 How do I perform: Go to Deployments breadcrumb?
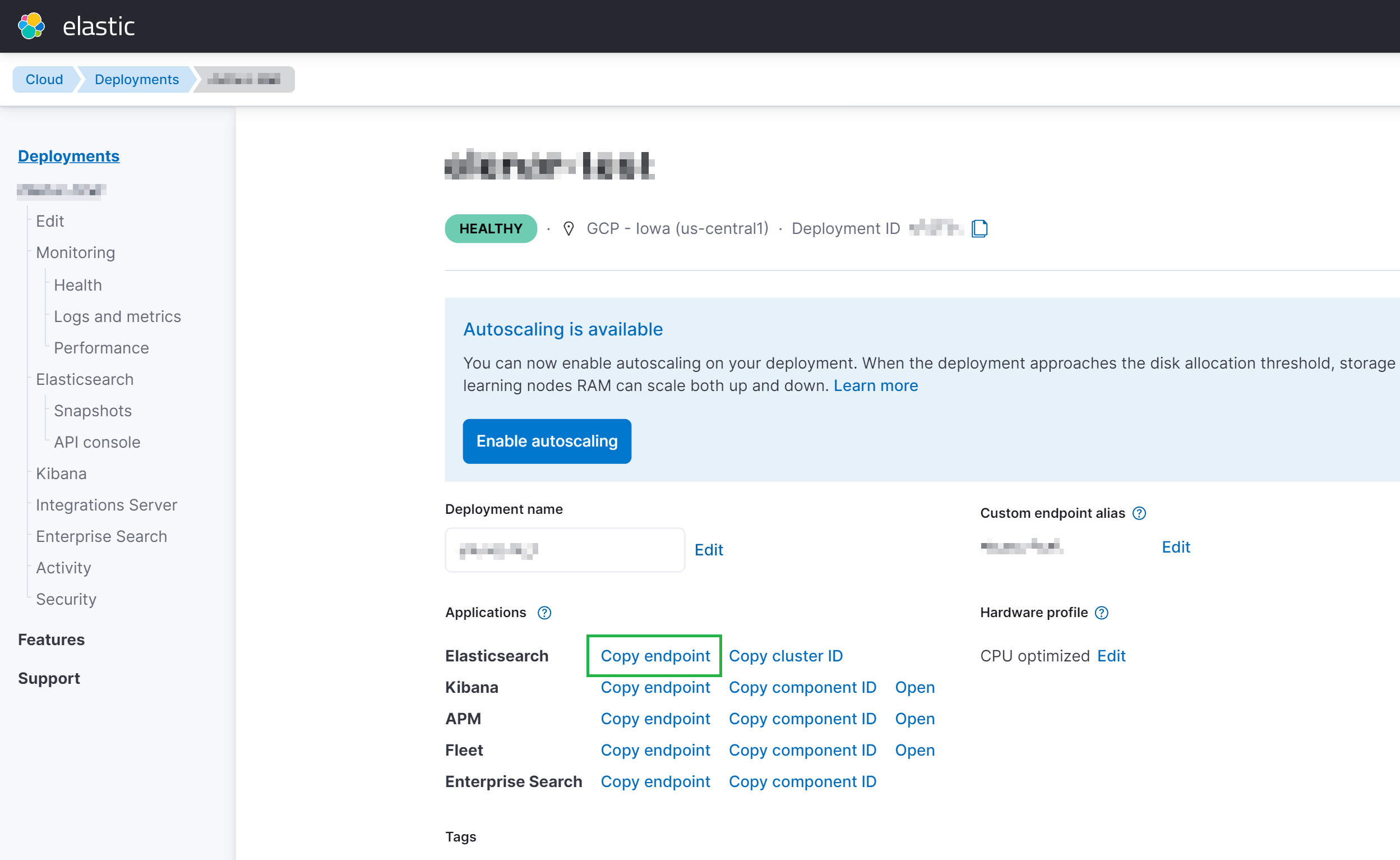click(136, 79)
